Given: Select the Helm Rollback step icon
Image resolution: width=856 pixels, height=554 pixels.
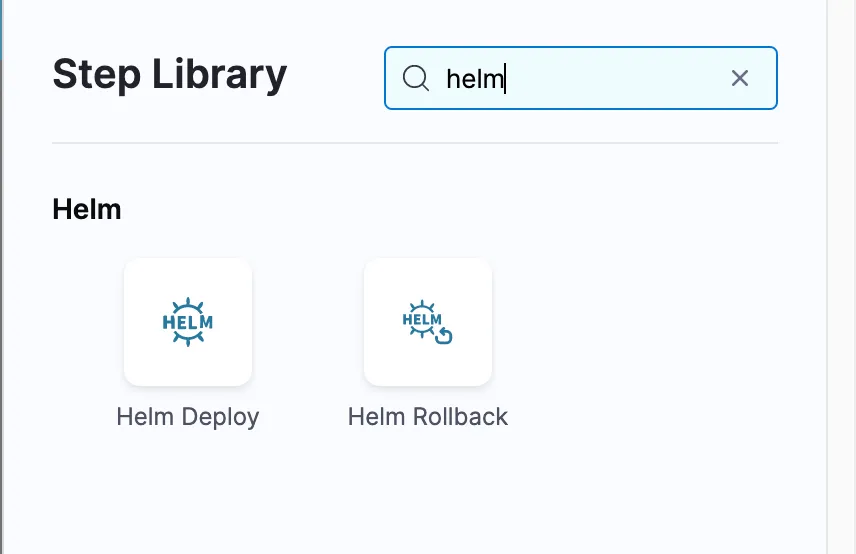Looking at the screenshot, I should tap(428, 322).
